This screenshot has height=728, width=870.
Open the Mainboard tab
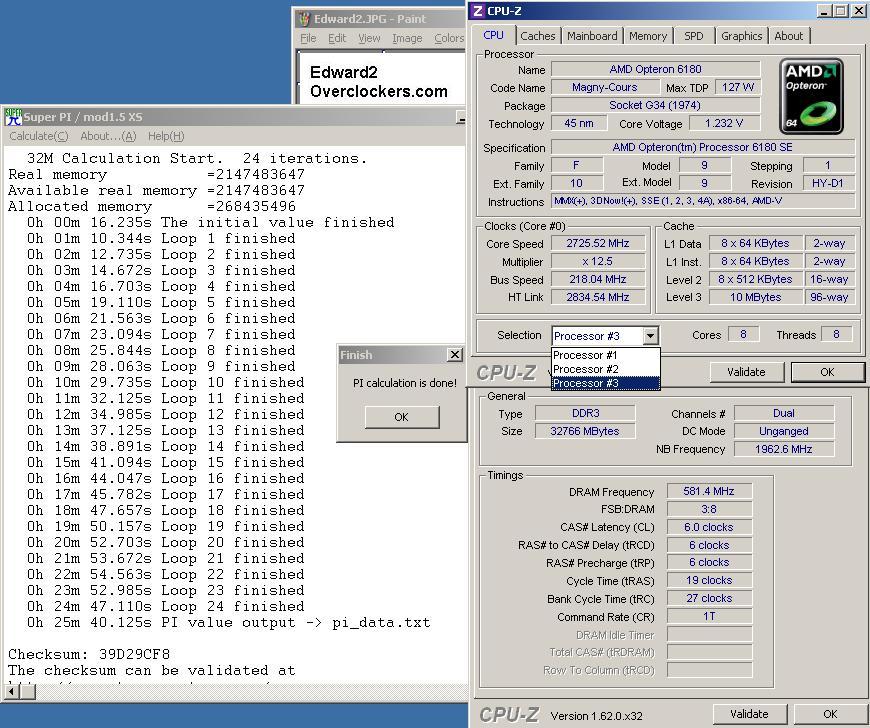(592, 36)
